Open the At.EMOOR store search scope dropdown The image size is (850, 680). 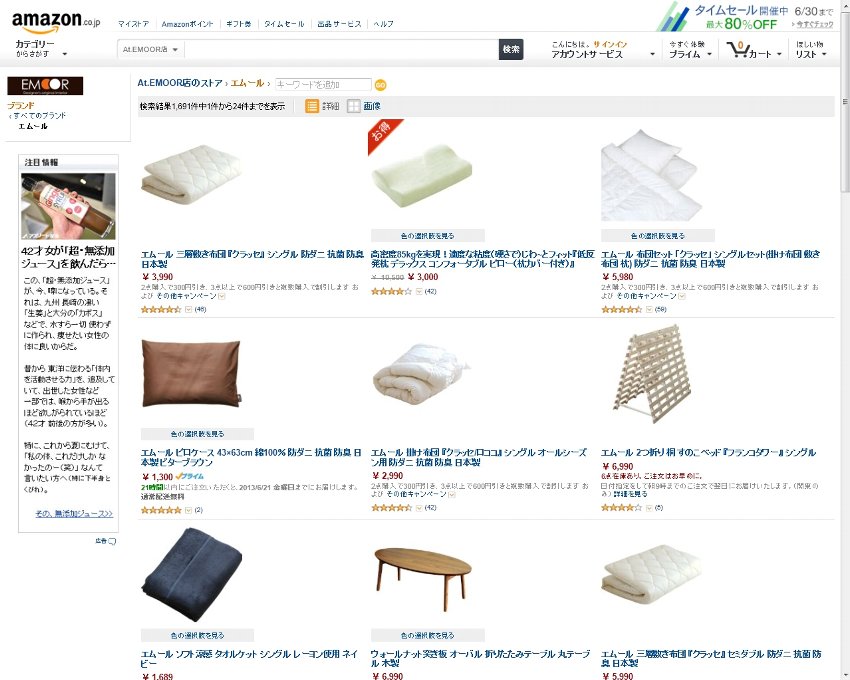point(150,49)
